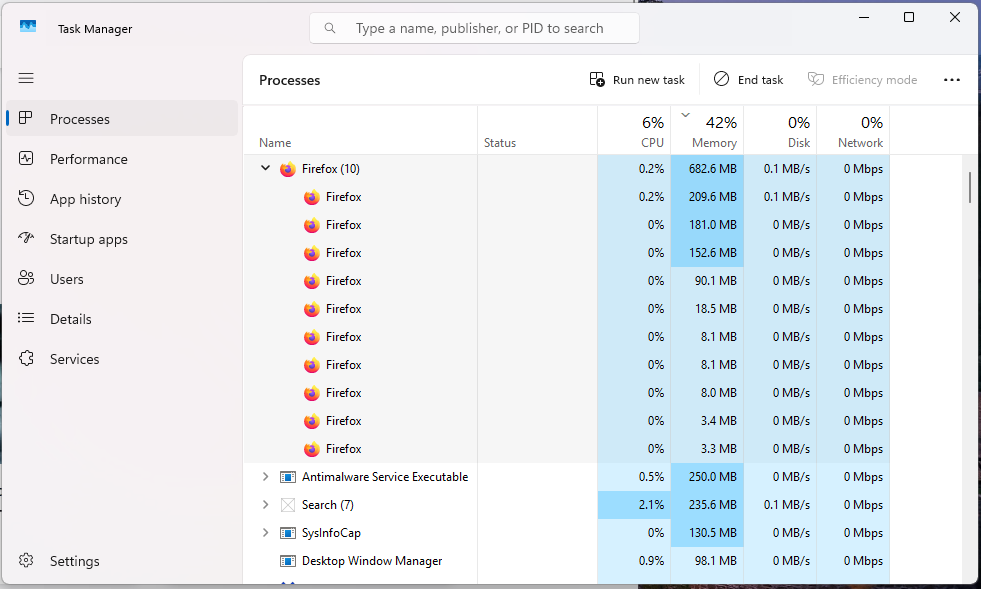Expand the Antimalware Service Executable group
This screenshot has width=981, height=589.
click(265, 477)
